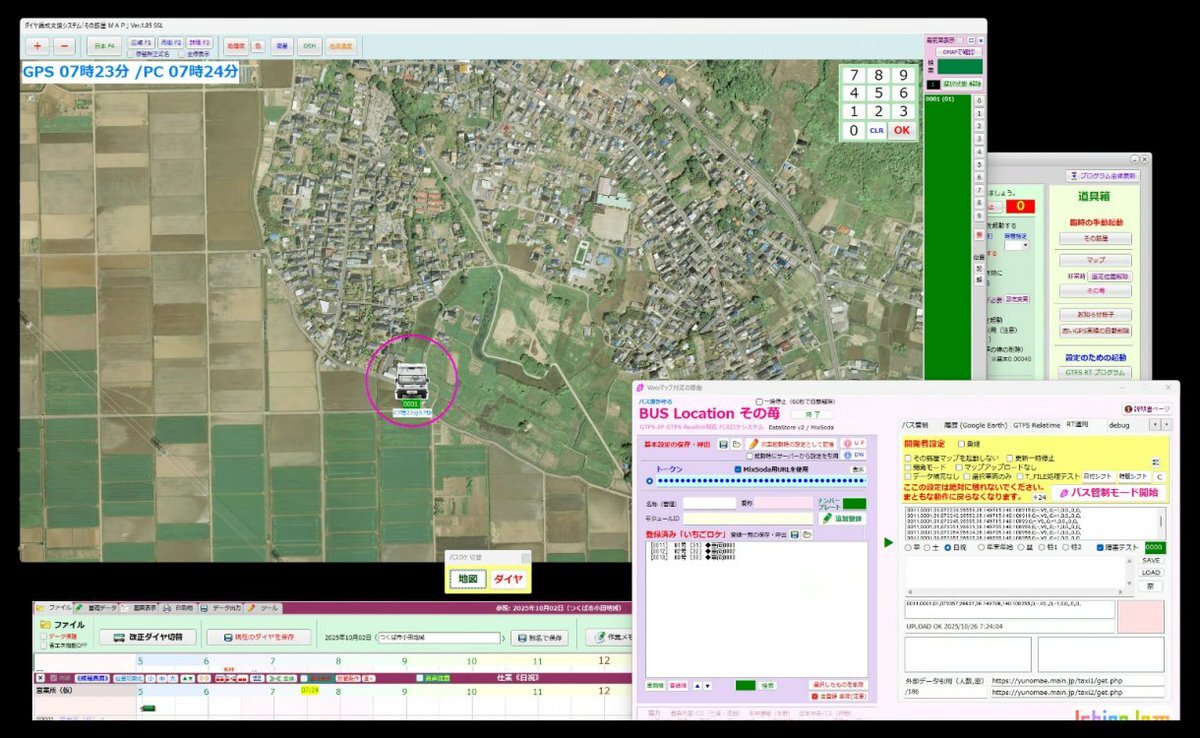The height and width of the screenshot is (738, 1200).
Task: Click the floppy save icon for basic settings
Action: click(722, 443)
